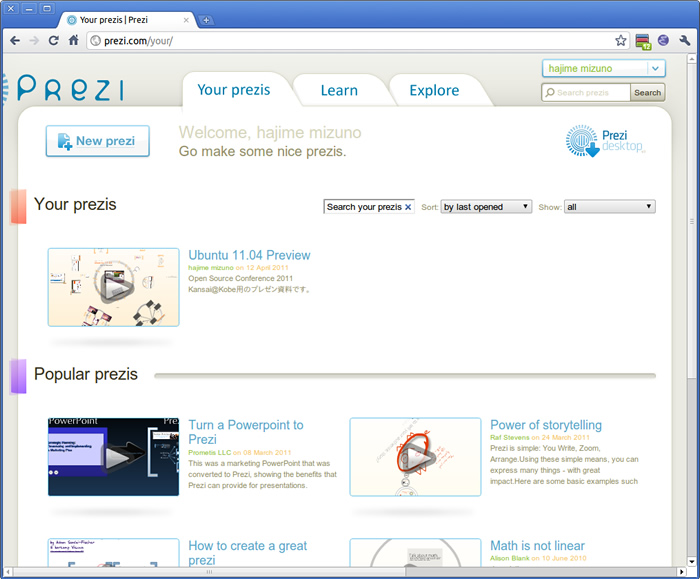Click hajime mizuno author link
This screenshot has width=700, height=579.
coord(211,267)
